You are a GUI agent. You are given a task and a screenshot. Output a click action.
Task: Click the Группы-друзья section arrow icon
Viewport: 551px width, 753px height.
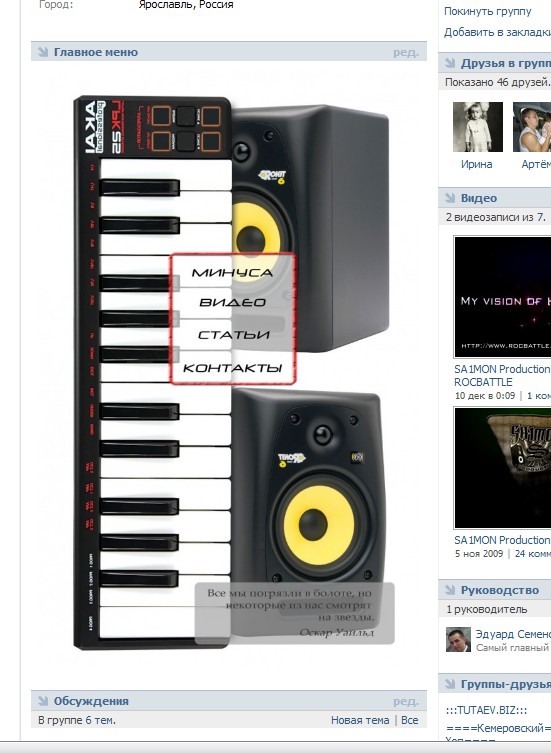click(x=450, y=684)
